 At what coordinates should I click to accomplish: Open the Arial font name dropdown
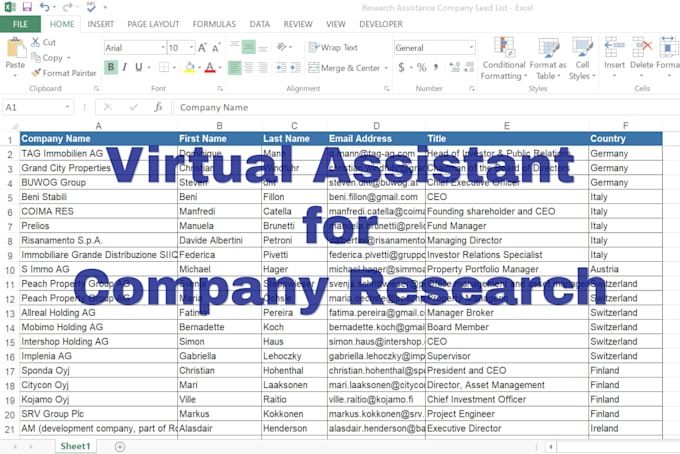163,47
